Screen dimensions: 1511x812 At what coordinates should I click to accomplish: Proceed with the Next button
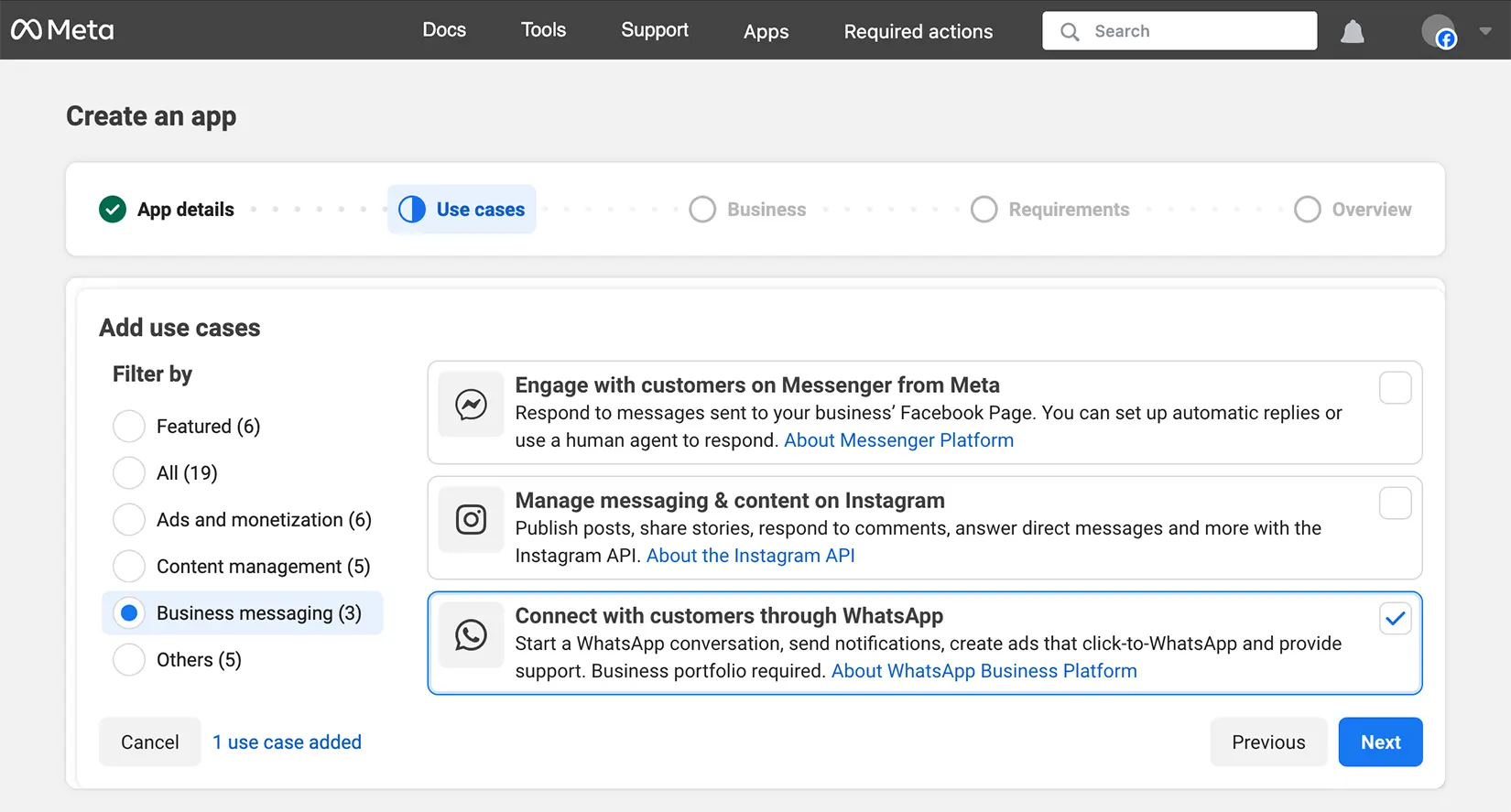[x=1380, y=742]
